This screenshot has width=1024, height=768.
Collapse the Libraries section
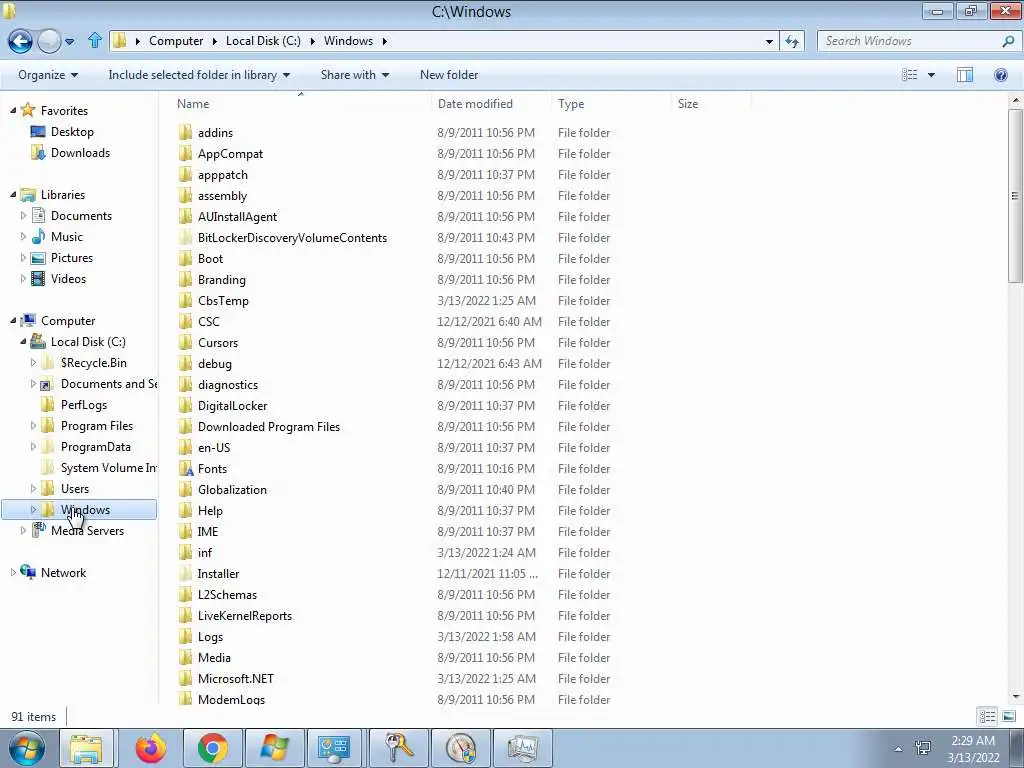pos(13,195)
